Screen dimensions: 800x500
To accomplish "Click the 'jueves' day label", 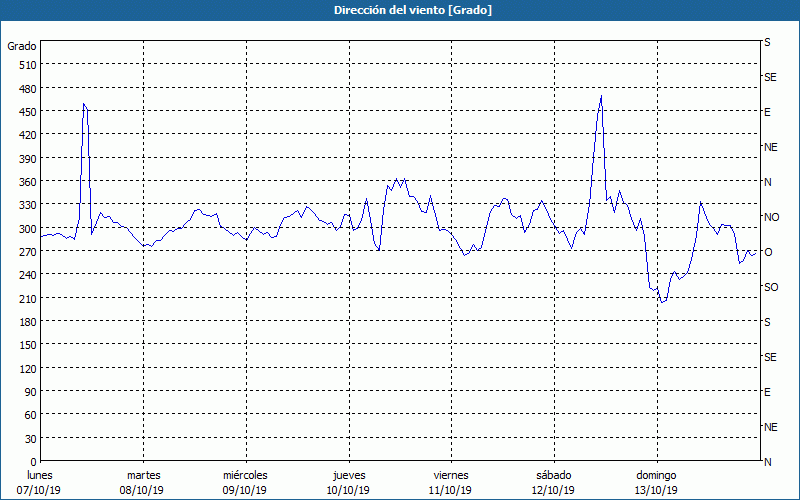I will click(349, 475).
